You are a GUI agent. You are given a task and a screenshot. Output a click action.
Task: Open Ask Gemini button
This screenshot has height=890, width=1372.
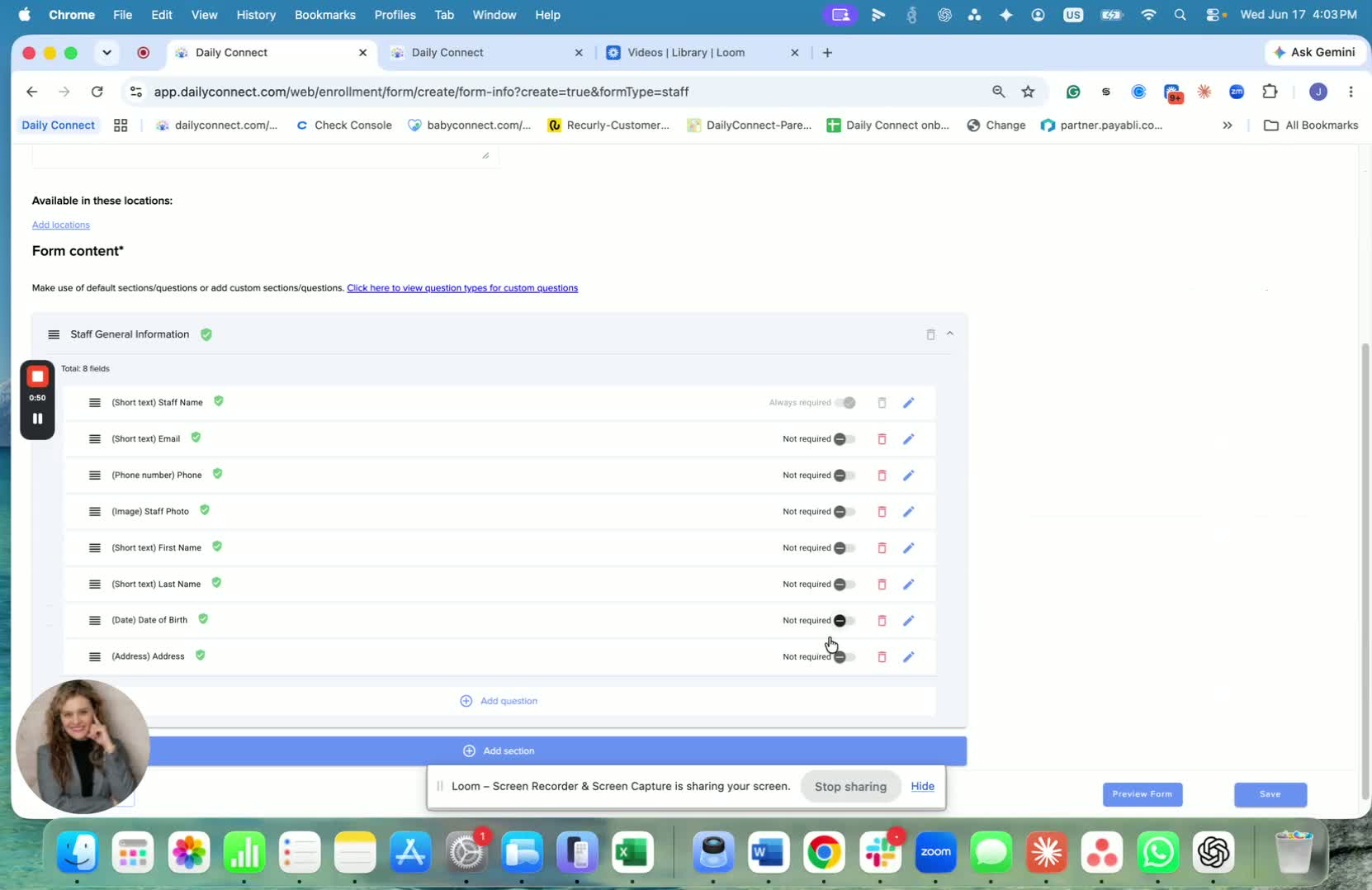pos(1314,52)
